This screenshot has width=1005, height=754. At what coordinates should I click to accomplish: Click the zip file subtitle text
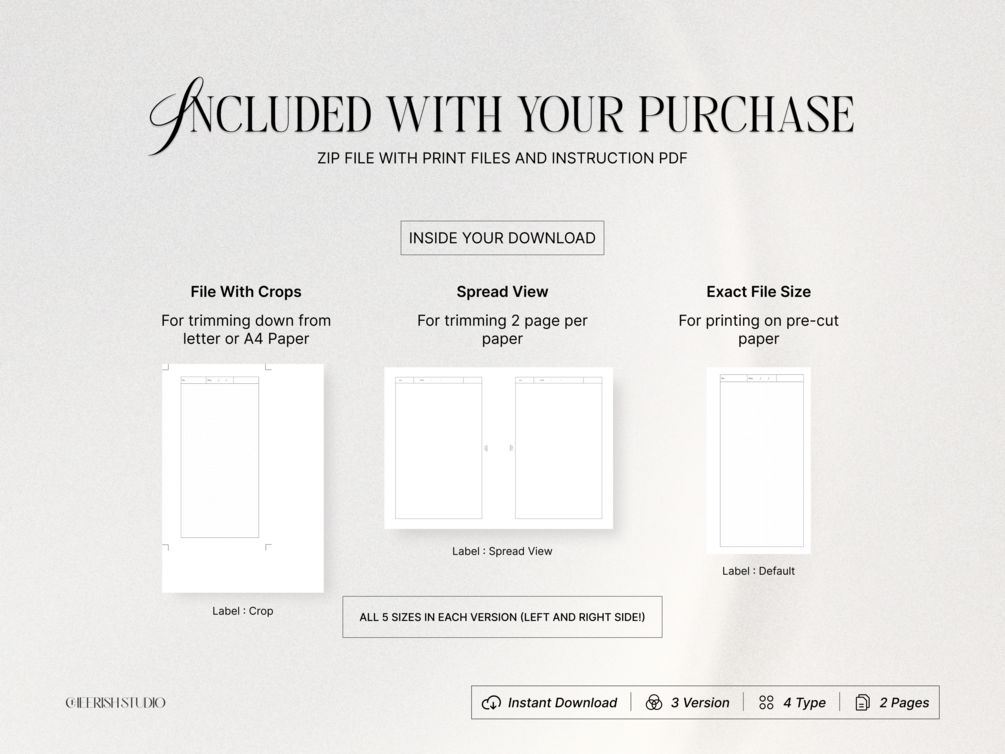point(502,158)
